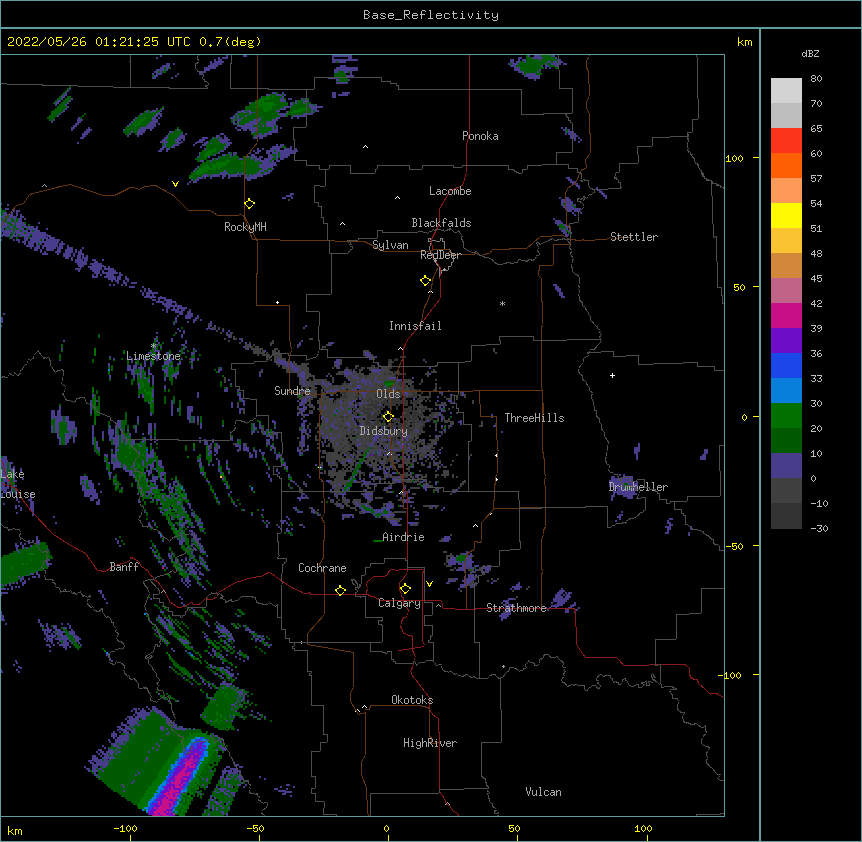Select the orange 57-60 dBZ legend swatch
The height and width of the screenshot is (842, 862).
786,165
